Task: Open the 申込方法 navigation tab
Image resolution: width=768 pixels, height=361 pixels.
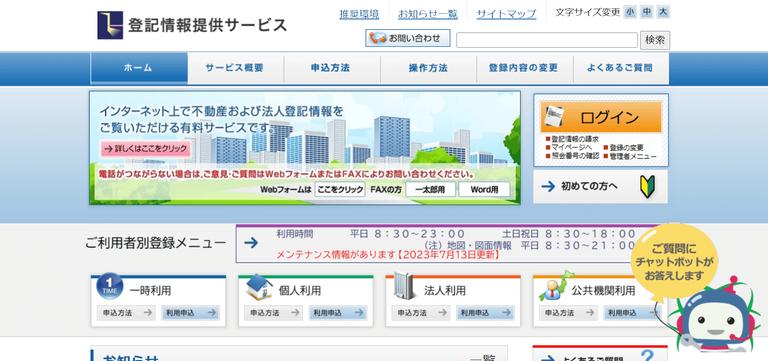Action: pos(331,68)
